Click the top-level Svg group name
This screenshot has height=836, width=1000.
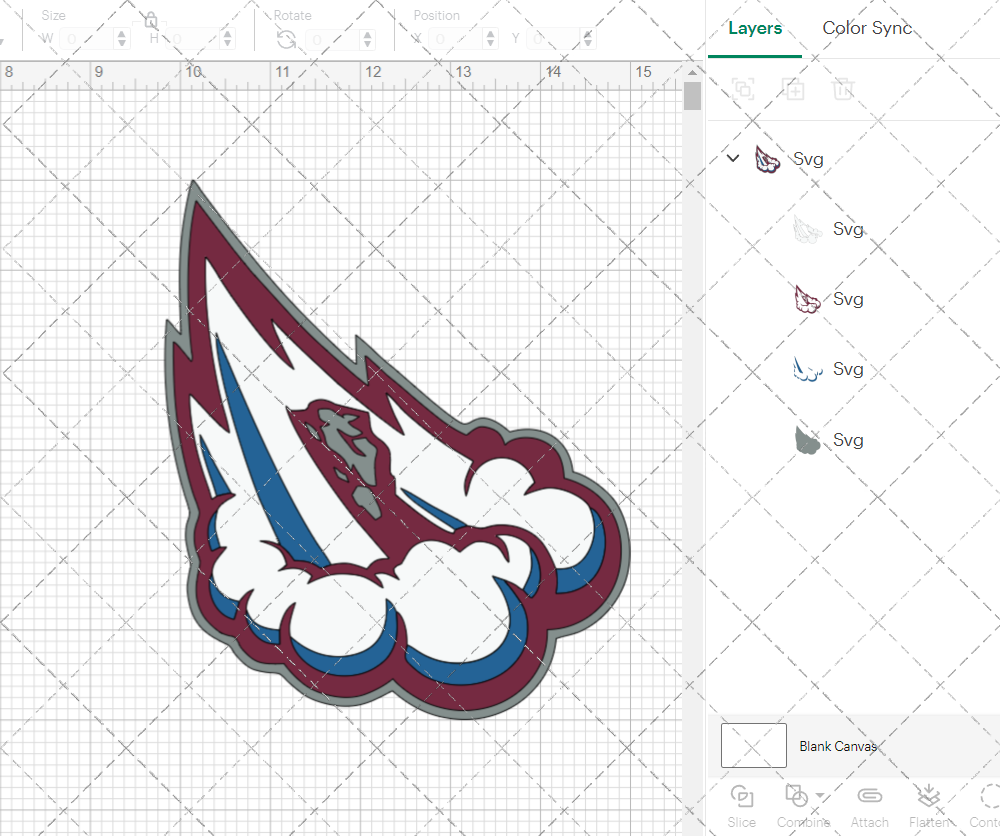point(808,159)
